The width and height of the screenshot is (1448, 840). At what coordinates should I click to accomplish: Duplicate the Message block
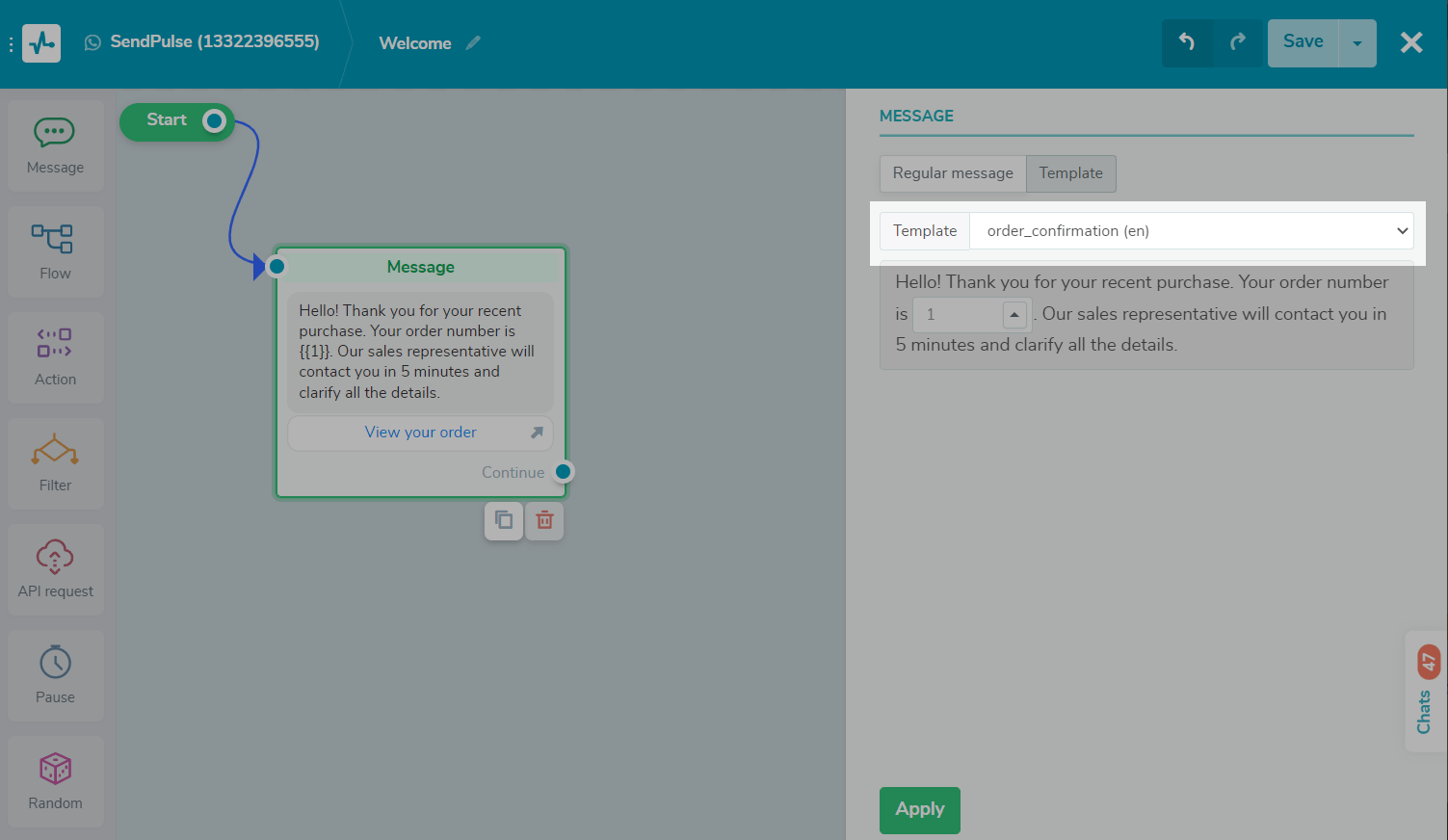pos(504,520)
